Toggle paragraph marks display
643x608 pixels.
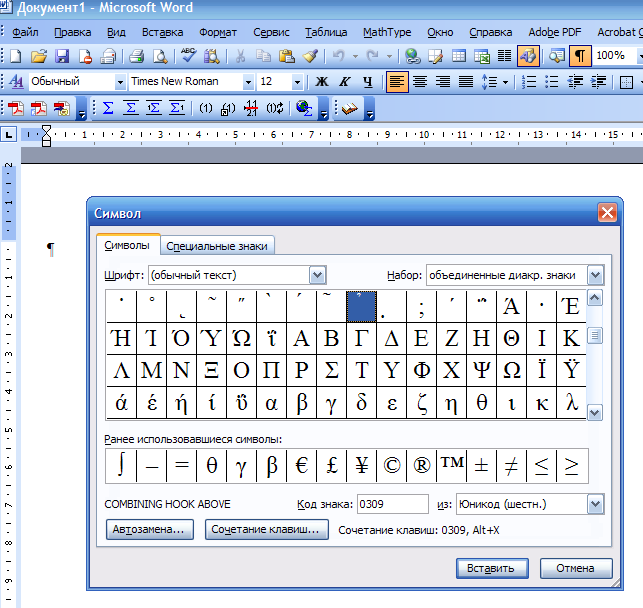pyautogui.click(x=580, y=56)
